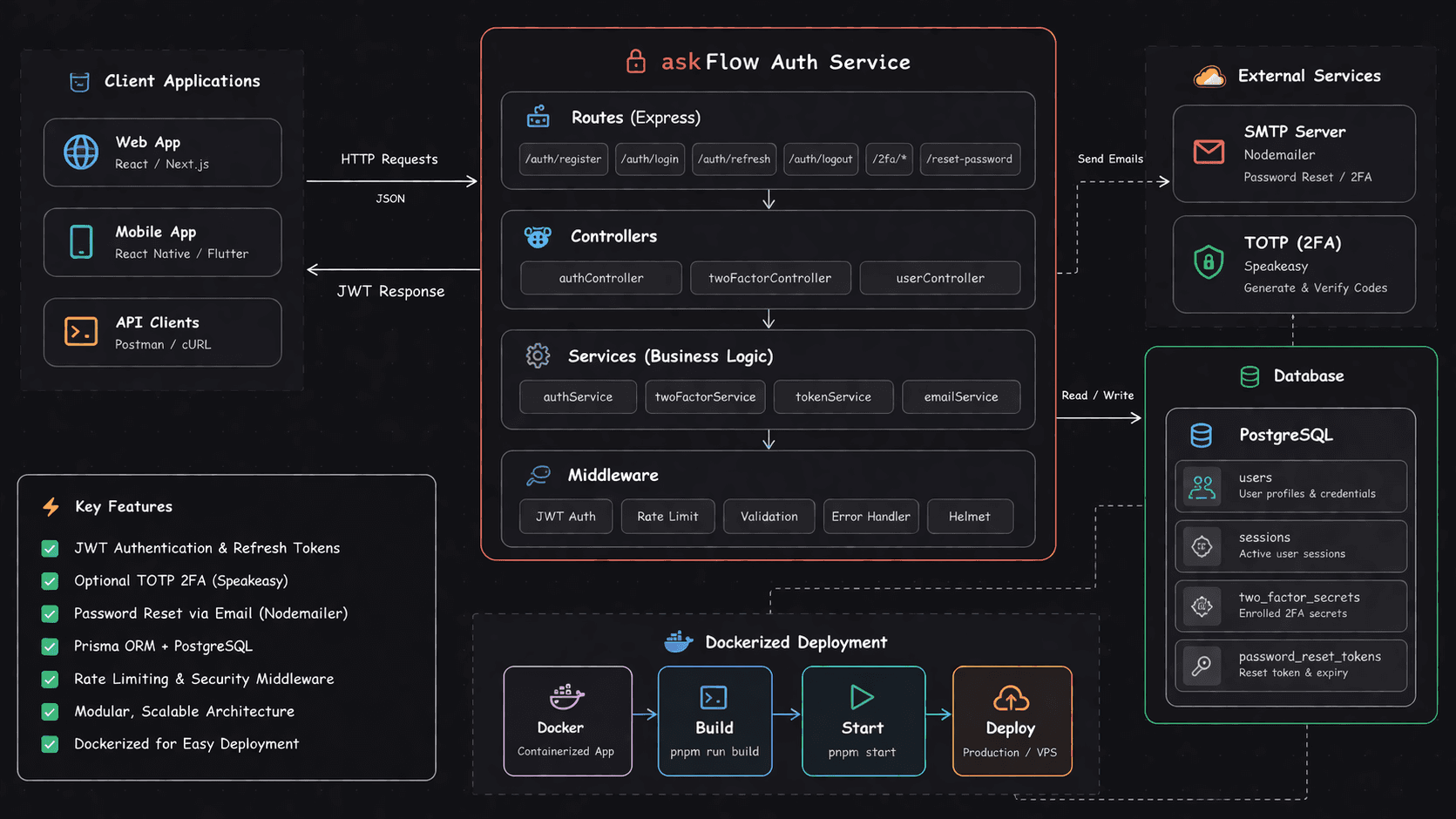Click the "React Native / Flutter" text
The image size is (1456, 819).
182,254
